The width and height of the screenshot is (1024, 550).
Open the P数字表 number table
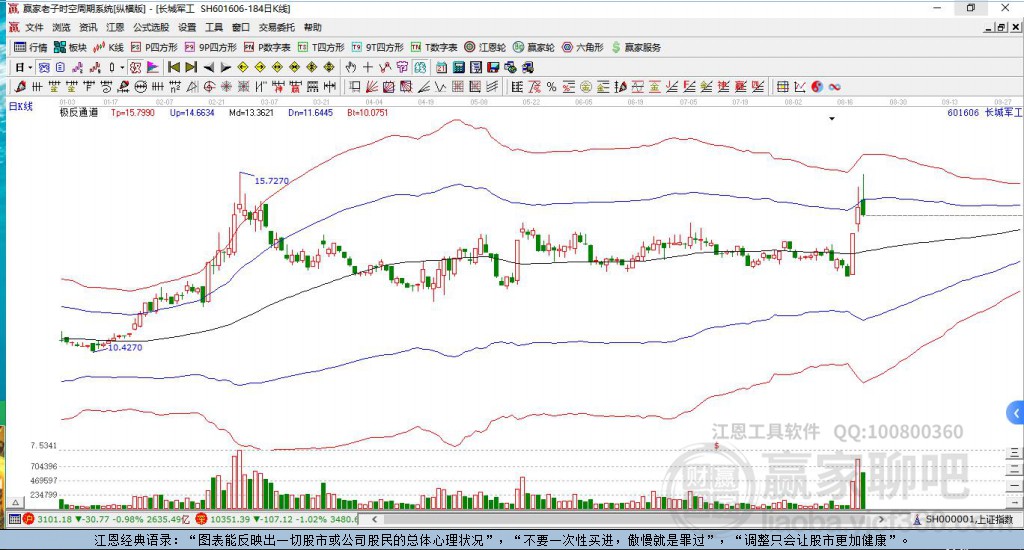coord(267,47)
